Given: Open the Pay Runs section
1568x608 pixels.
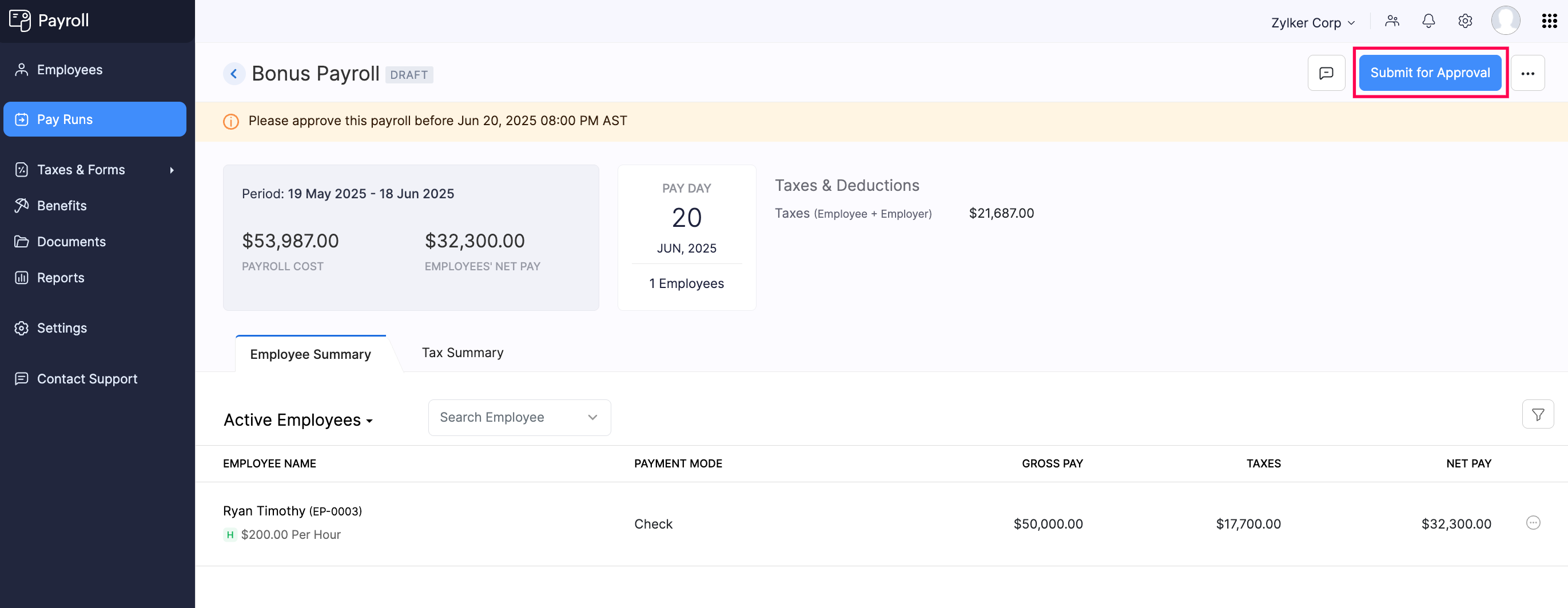Looking at the screenshot, I should (x=65, y=119).
